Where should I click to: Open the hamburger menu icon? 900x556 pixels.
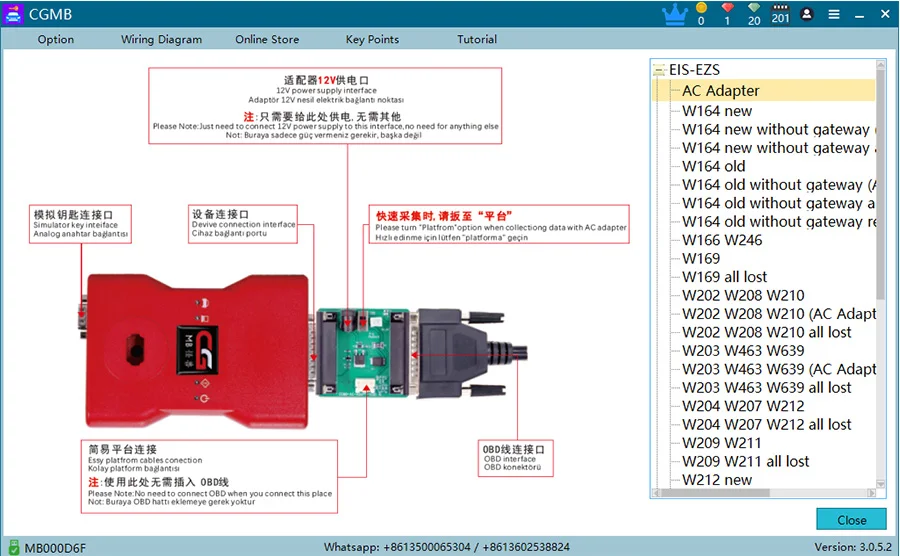point(834,14)
